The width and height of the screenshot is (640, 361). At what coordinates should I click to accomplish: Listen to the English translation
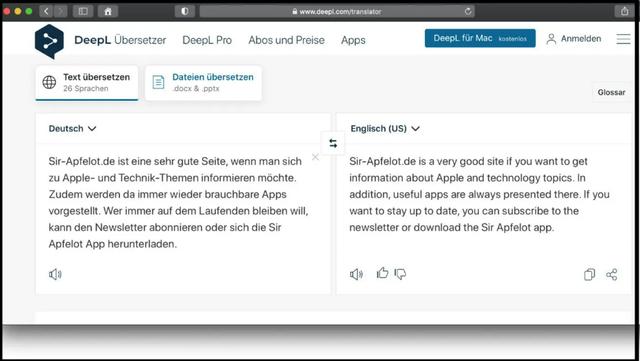click(x=356, y=274)
